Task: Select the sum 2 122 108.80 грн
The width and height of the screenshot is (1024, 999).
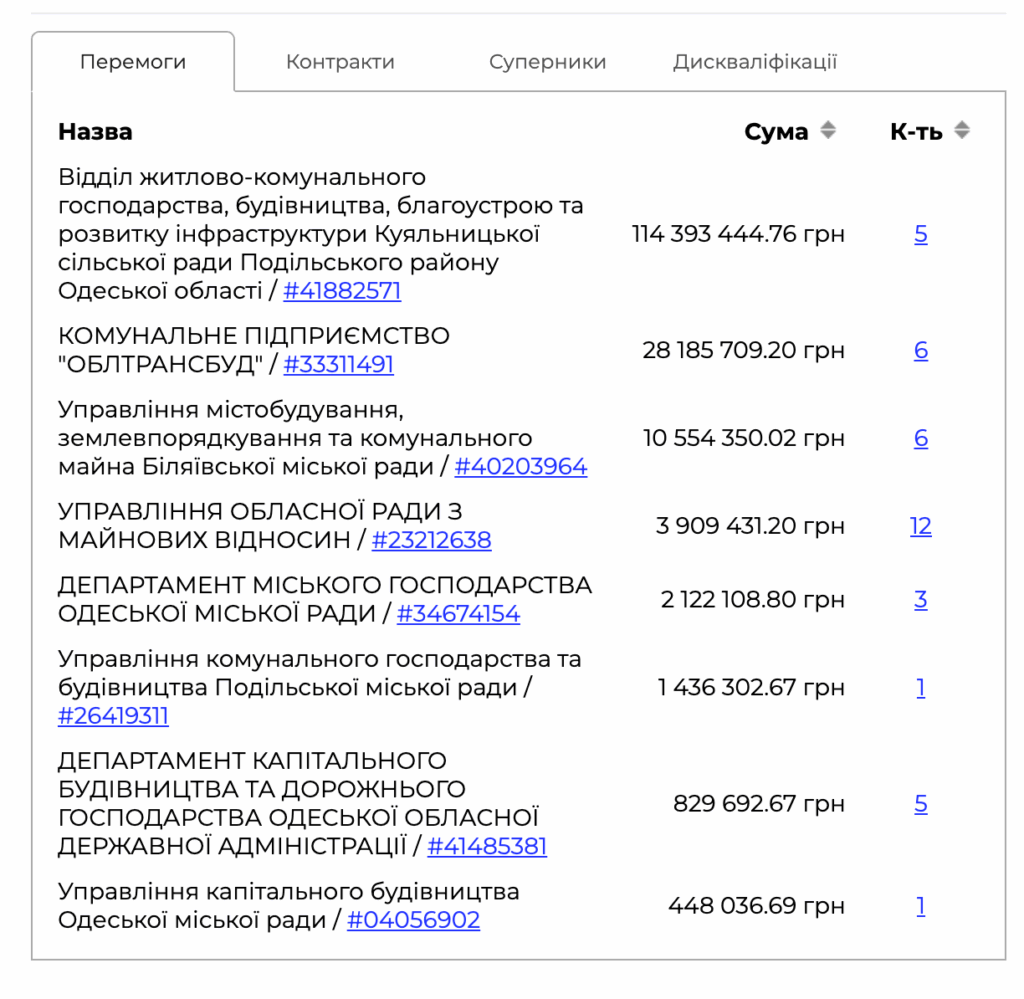Action: click(x=752, y=599)
